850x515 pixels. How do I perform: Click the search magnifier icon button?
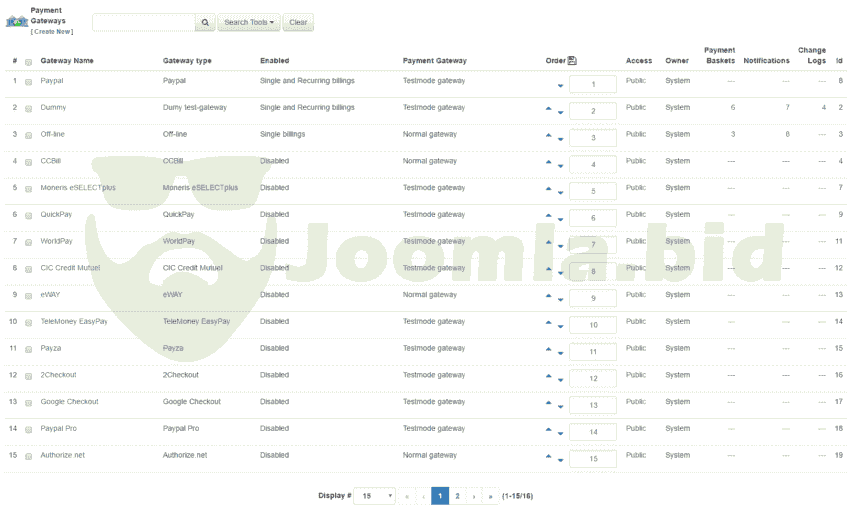pyautogui.click(x=204, y=22)
